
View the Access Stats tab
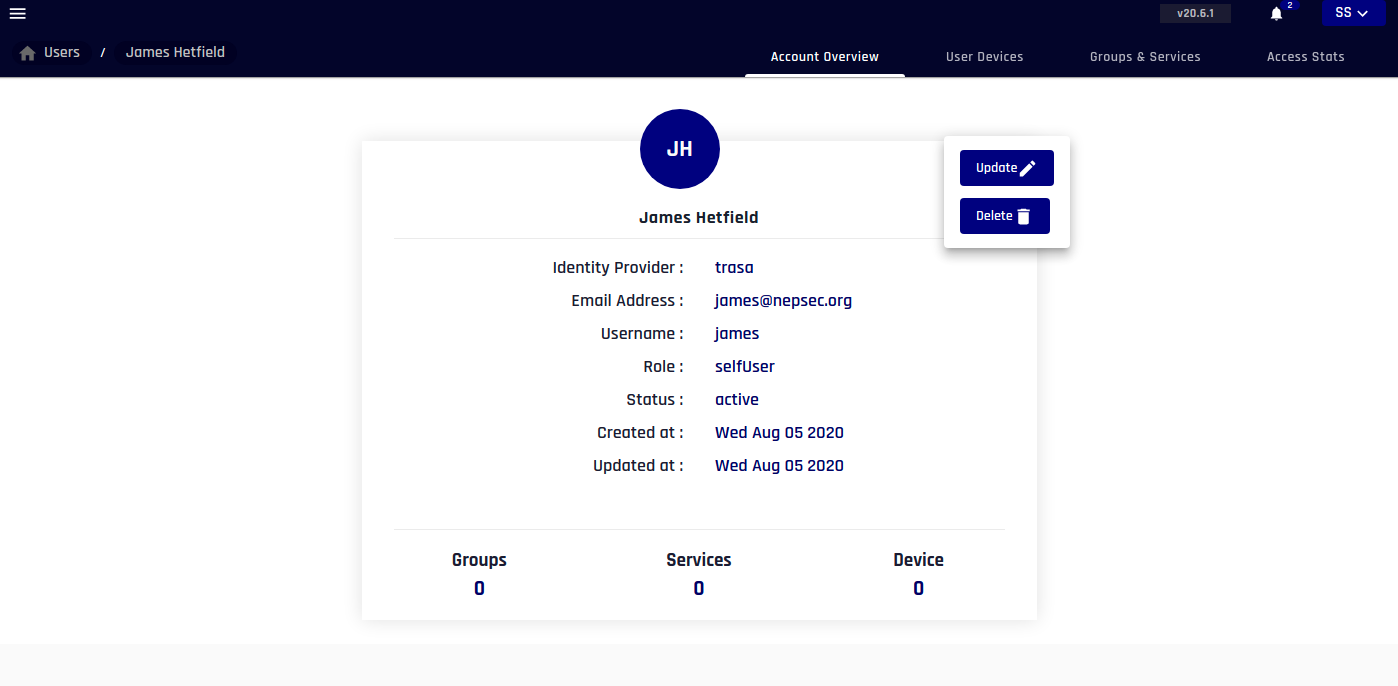[1305, 57]
